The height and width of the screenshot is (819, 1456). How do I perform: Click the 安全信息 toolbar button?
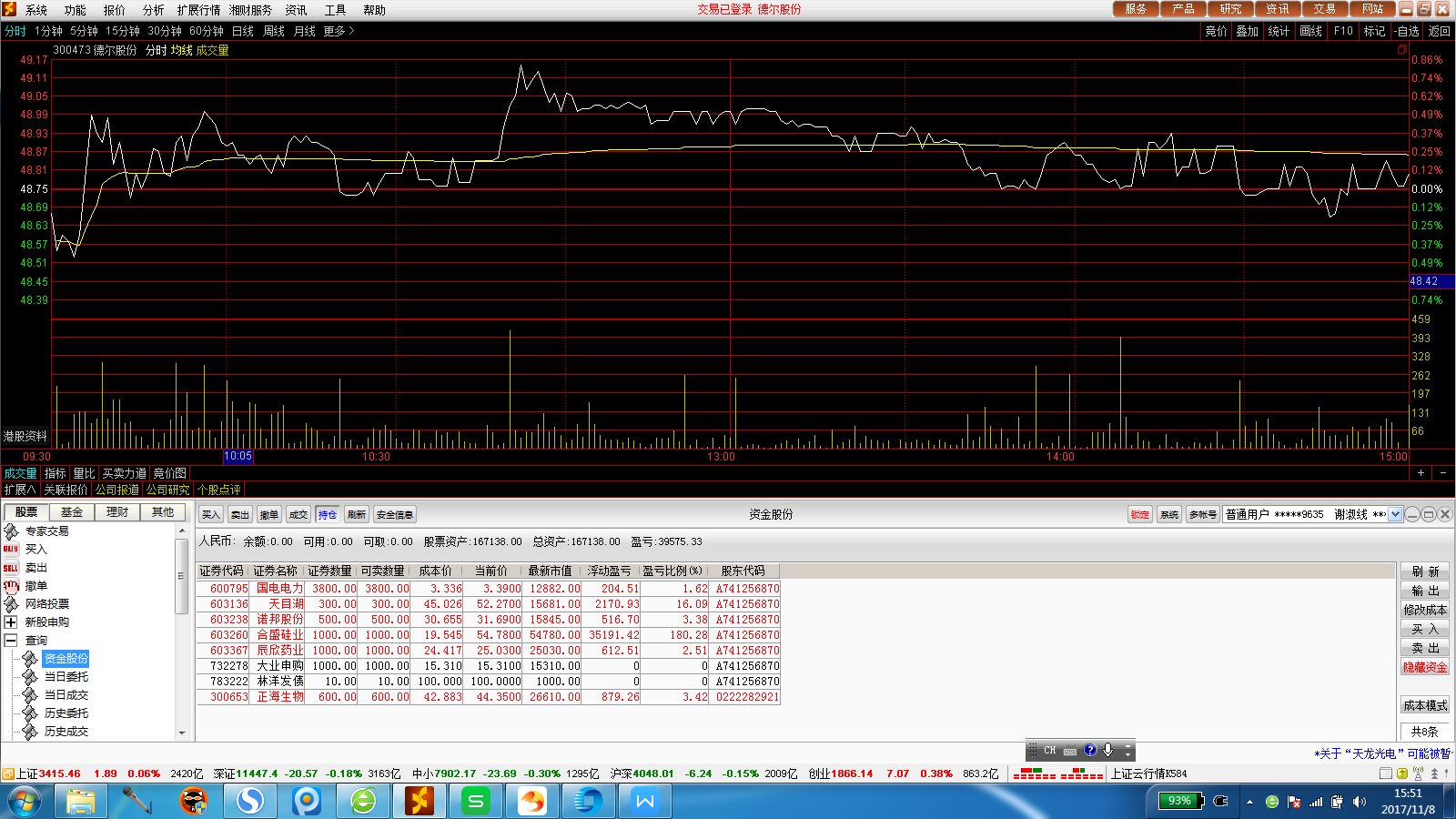coord(394,515)
